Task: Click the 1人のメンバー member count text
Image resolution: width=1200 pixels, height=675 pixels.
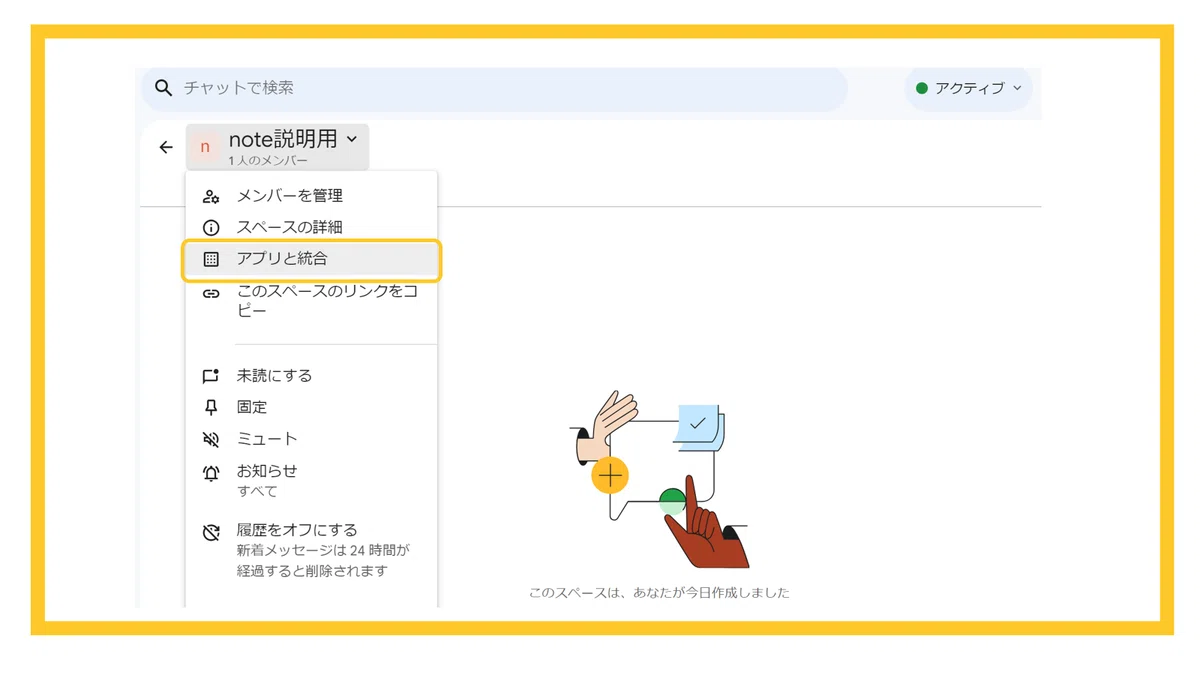Action: point(268,161)
